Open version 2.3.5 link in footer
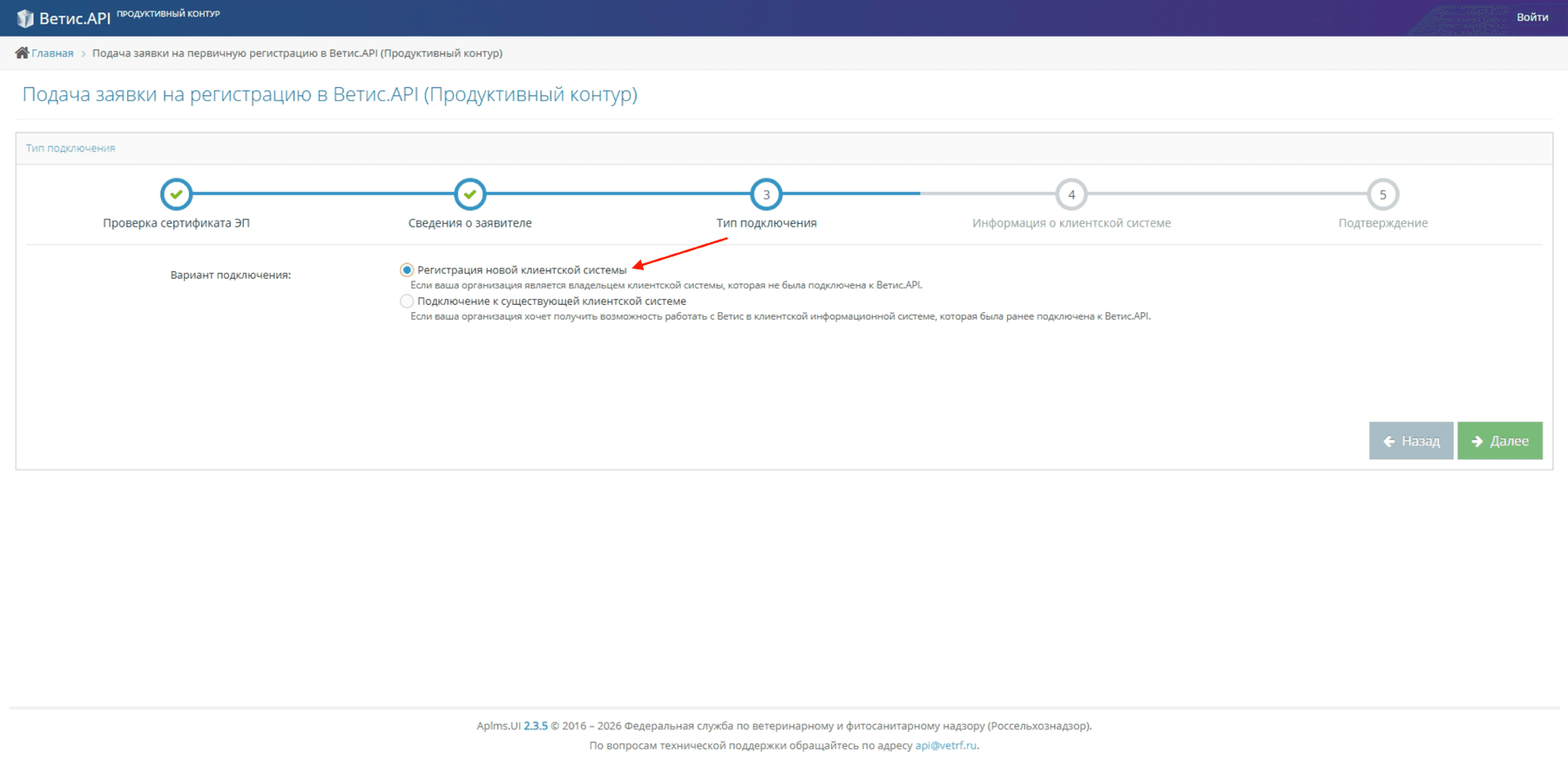The width and height of the screenshot is (1568, 759). click(x=536, y=726)
